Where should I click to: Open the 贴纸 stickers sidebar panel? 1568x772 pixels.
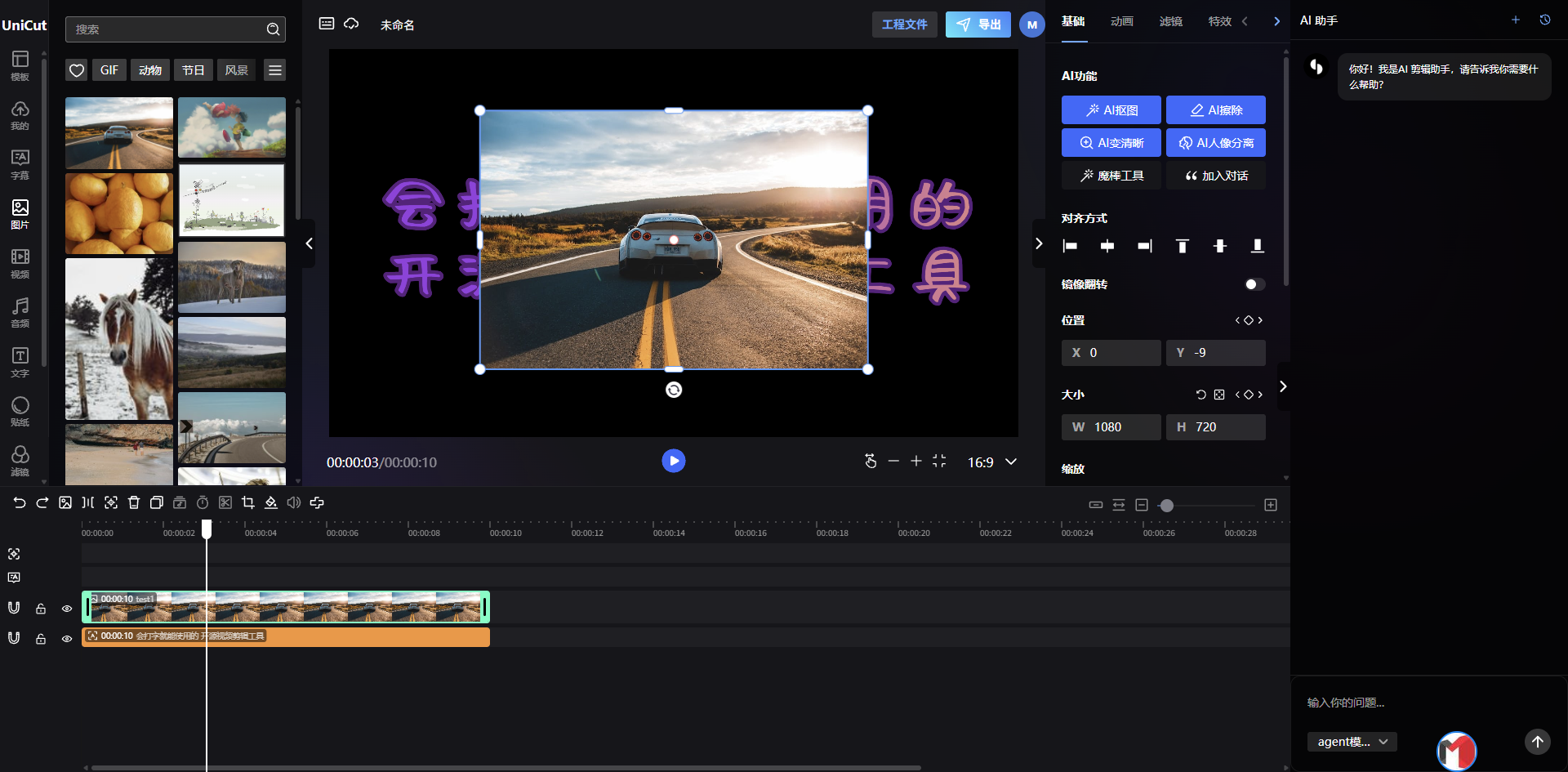(20, 412)
